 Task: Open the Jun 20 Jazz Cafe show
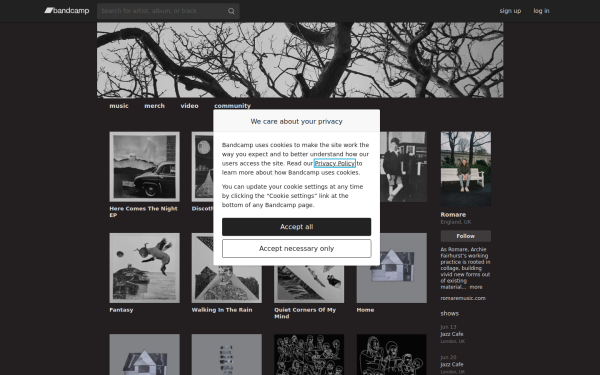453,364
